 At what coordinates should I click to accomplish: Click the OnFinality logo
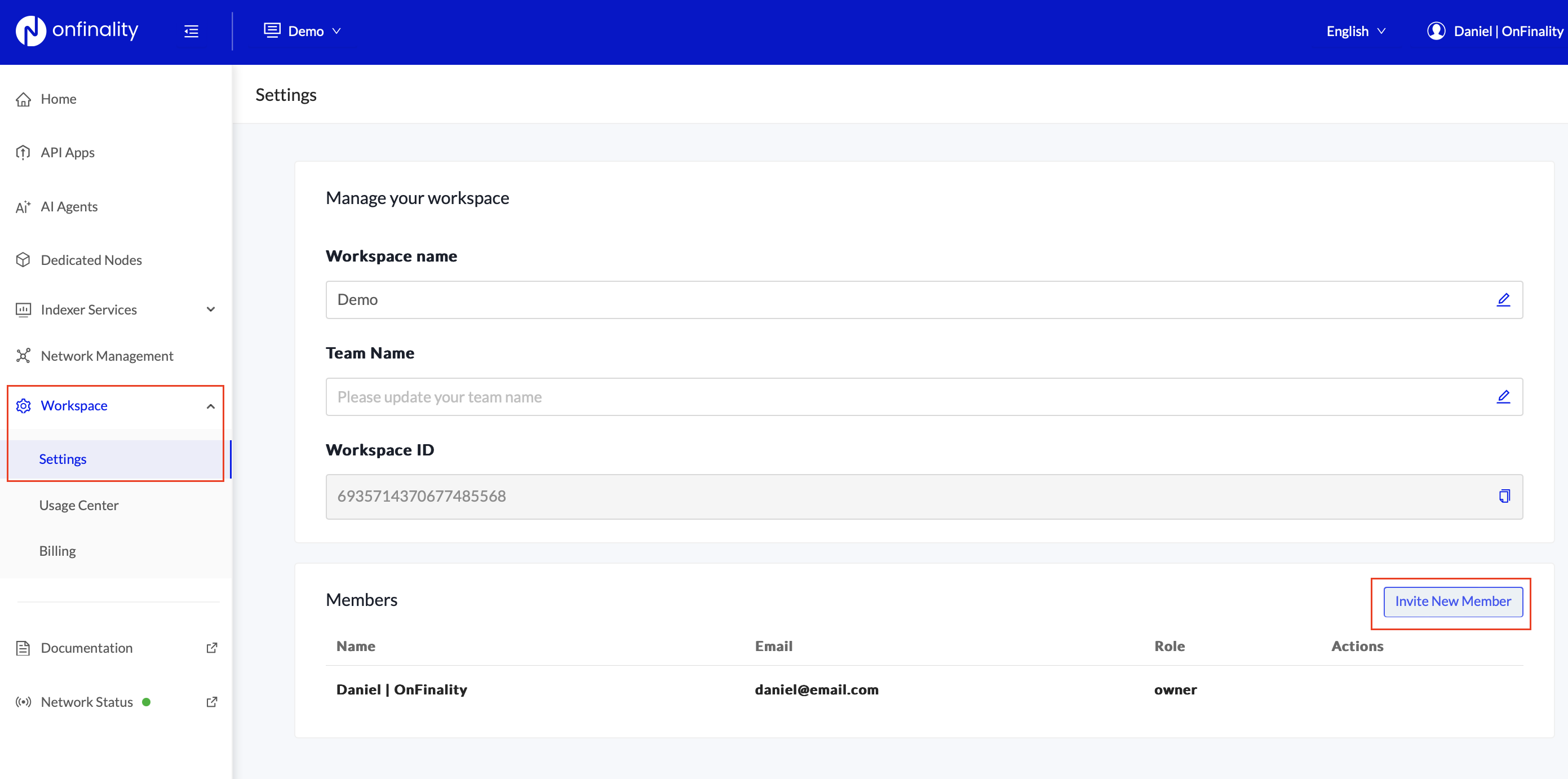click(77, 30)
